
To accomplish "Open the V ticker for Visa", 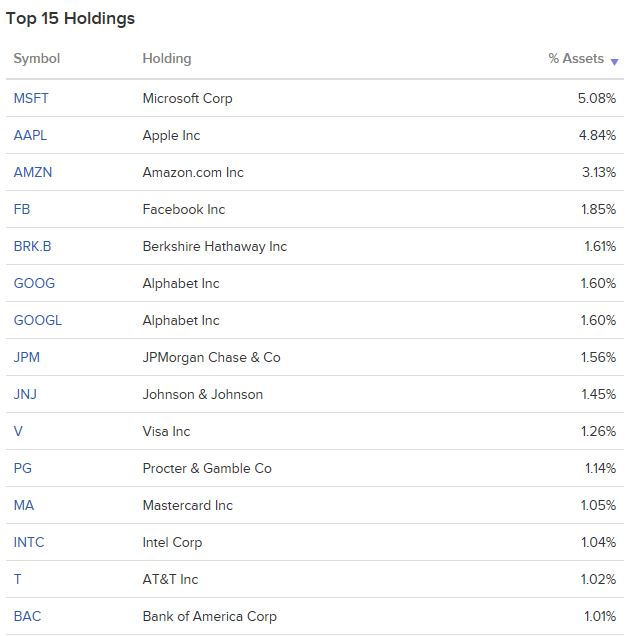I will point(18,431).
